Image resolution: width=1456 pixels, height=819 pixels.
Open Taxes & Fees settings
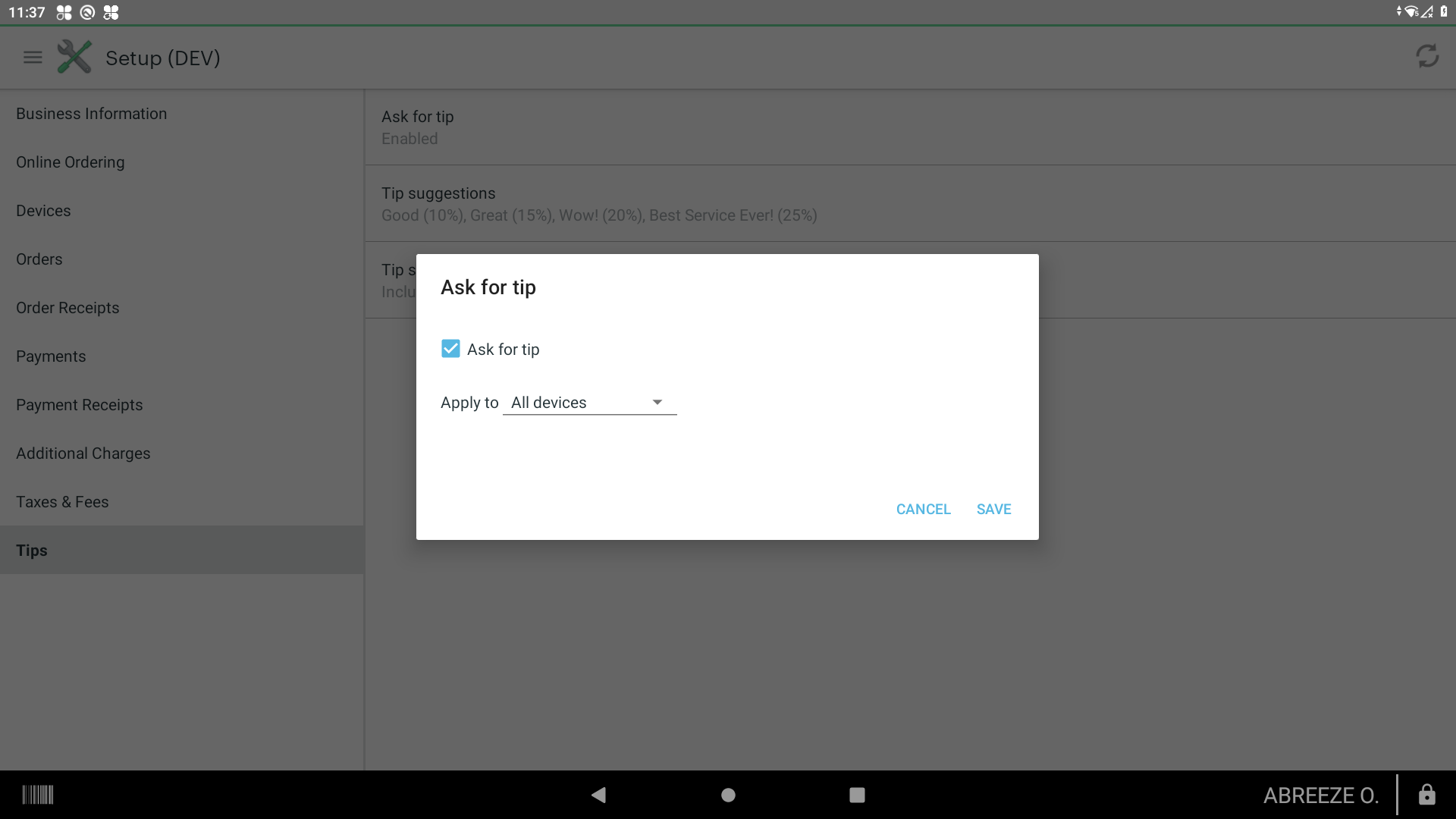coord(182,502)
